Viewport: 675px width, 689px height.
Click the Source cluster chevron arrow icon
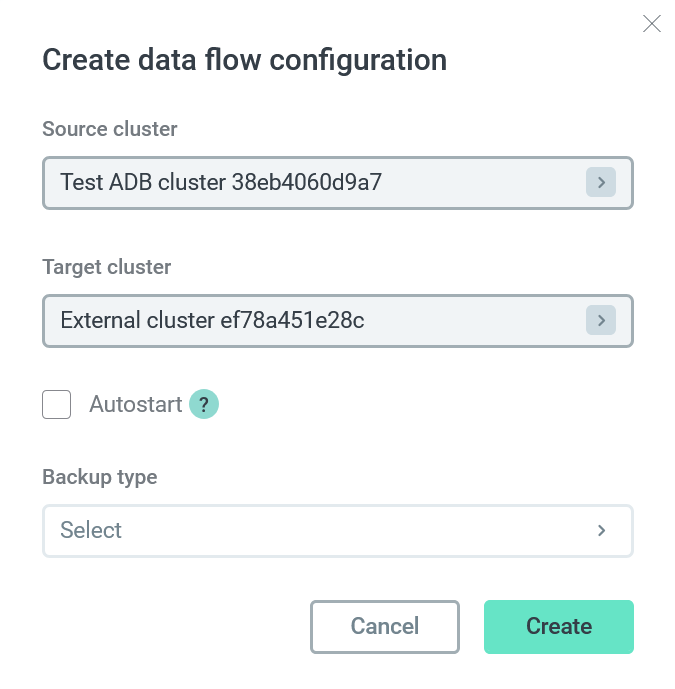point(600,182)
